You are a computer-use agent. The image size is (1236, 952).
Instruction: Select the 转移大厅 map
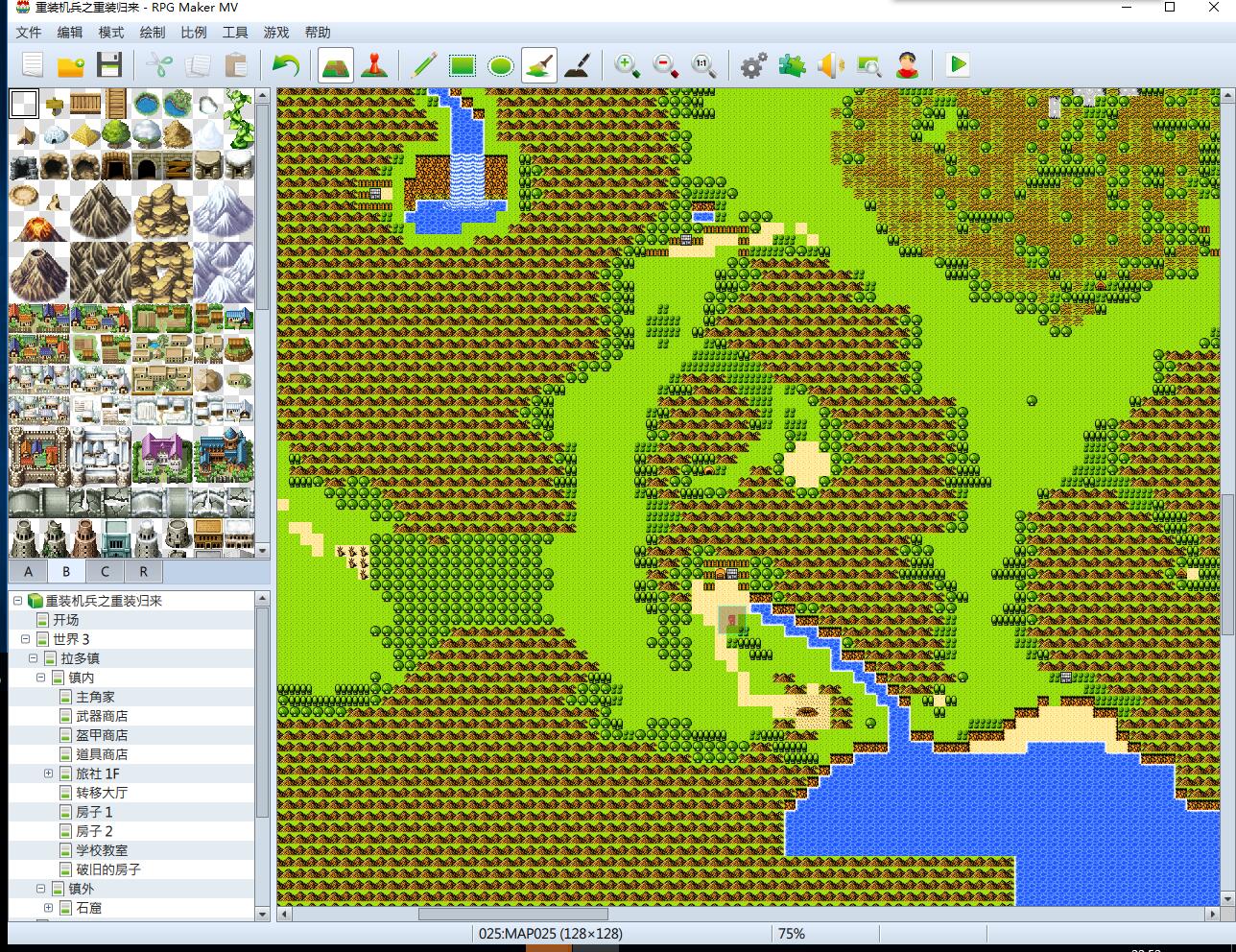[102, 793]
